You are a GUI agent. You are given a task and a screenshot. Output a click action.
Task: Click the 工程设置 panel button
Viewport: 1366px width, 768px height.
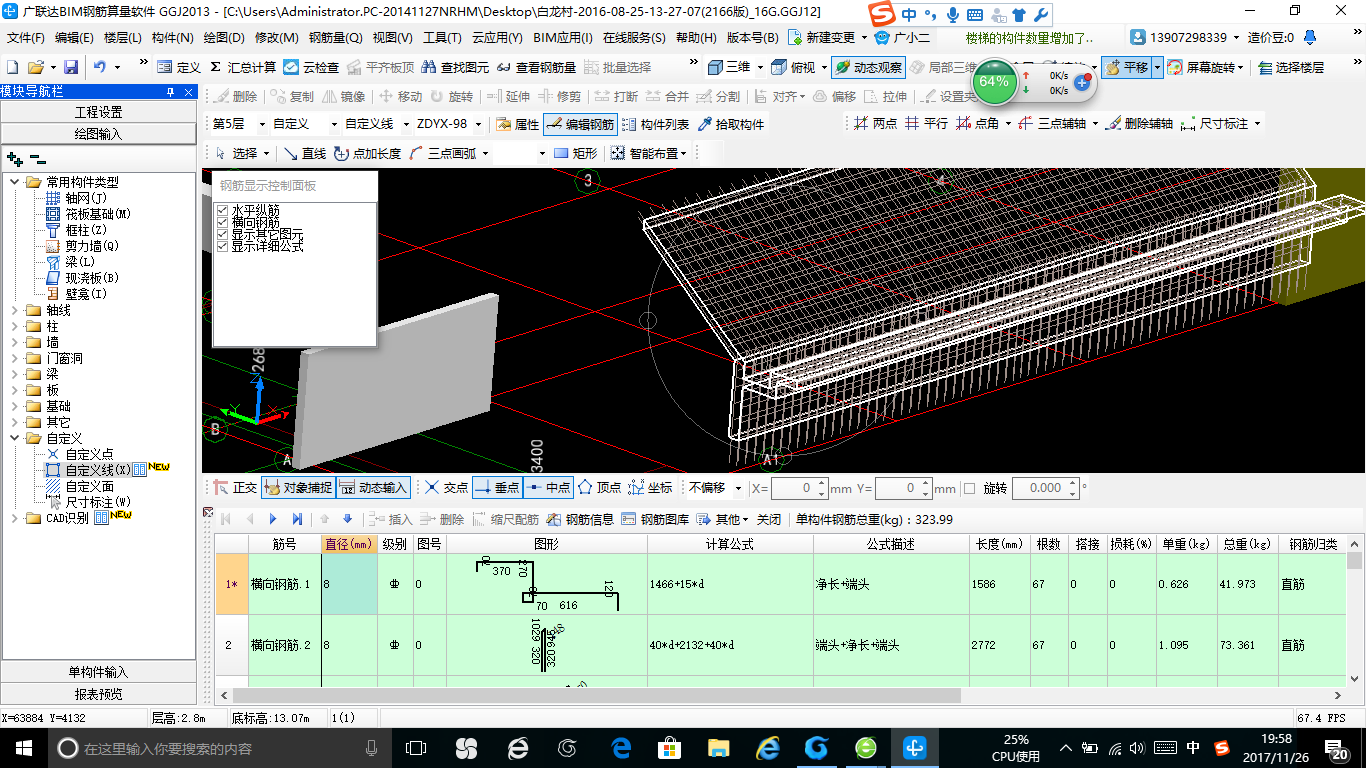(x=98, y=112)
